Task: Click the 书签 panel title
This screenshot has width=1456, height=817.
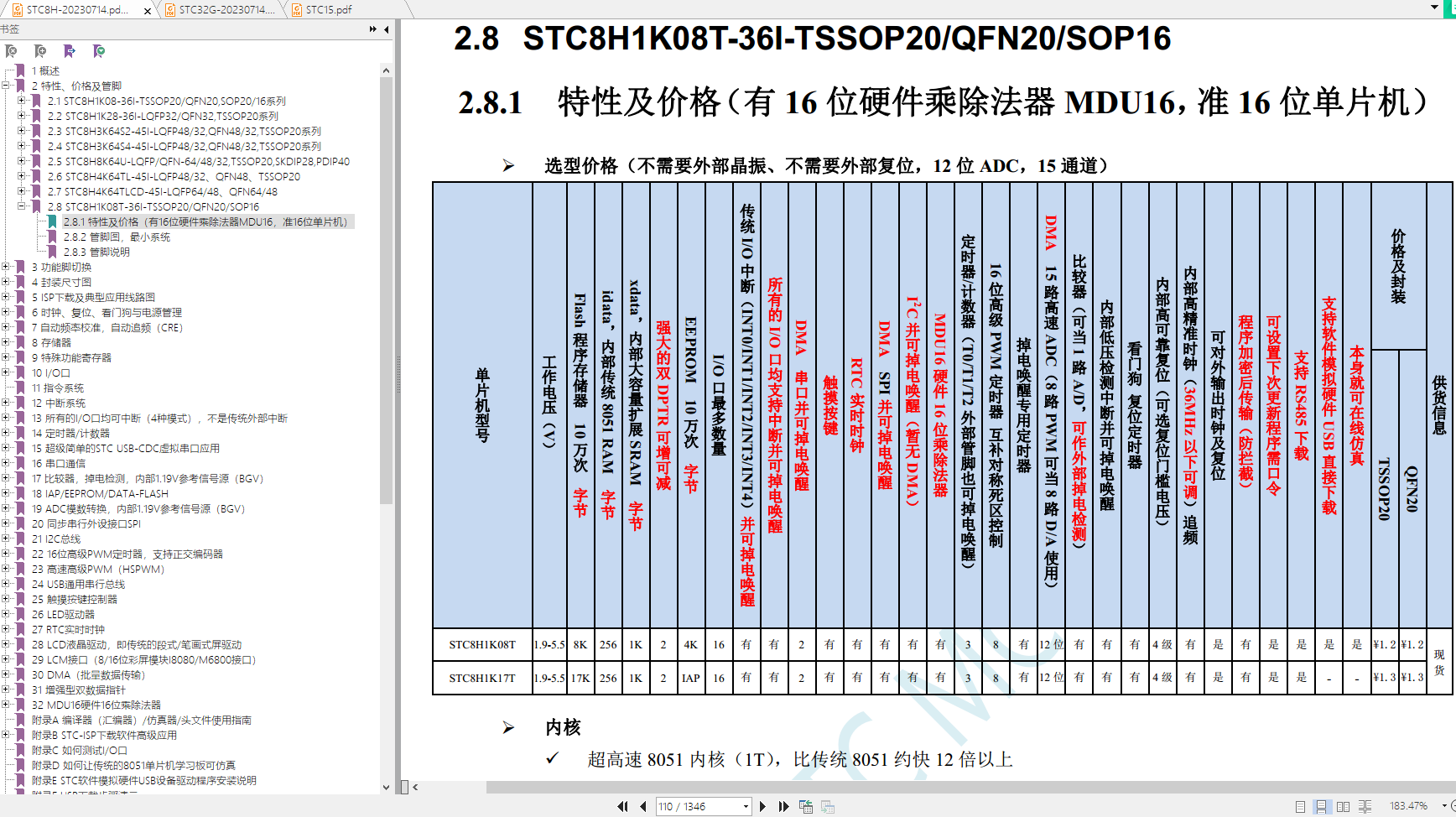Action: [10, 29]
